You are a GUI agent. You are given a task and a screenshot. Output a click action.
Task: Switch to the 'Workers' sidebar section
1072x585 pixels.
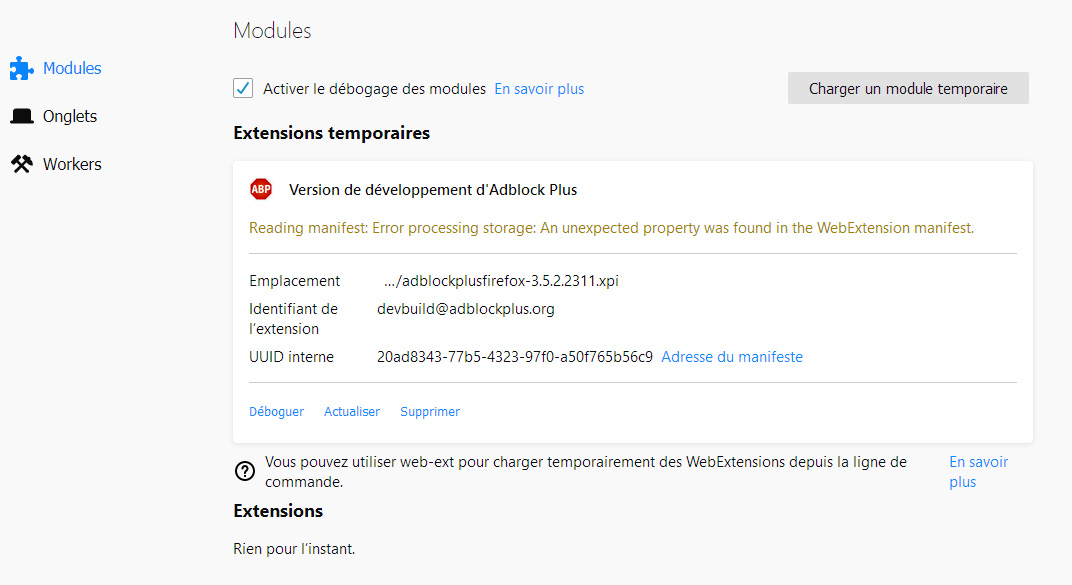point(72,165)
